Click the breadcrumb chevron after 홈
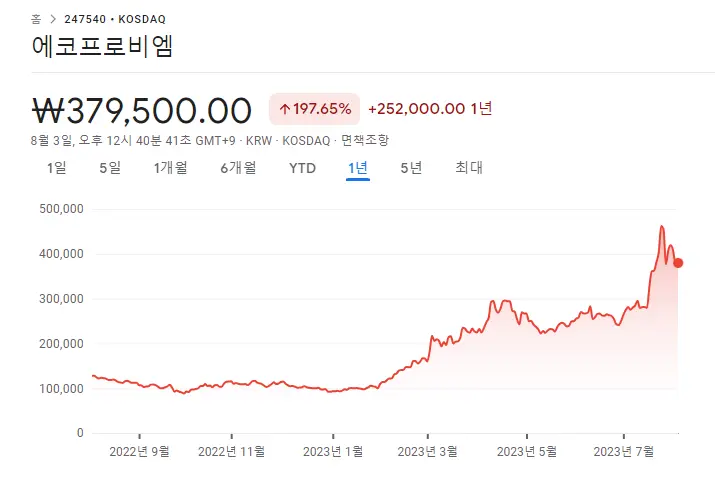The width and height of the screenshot is (715, 481). tap(51, 18)
